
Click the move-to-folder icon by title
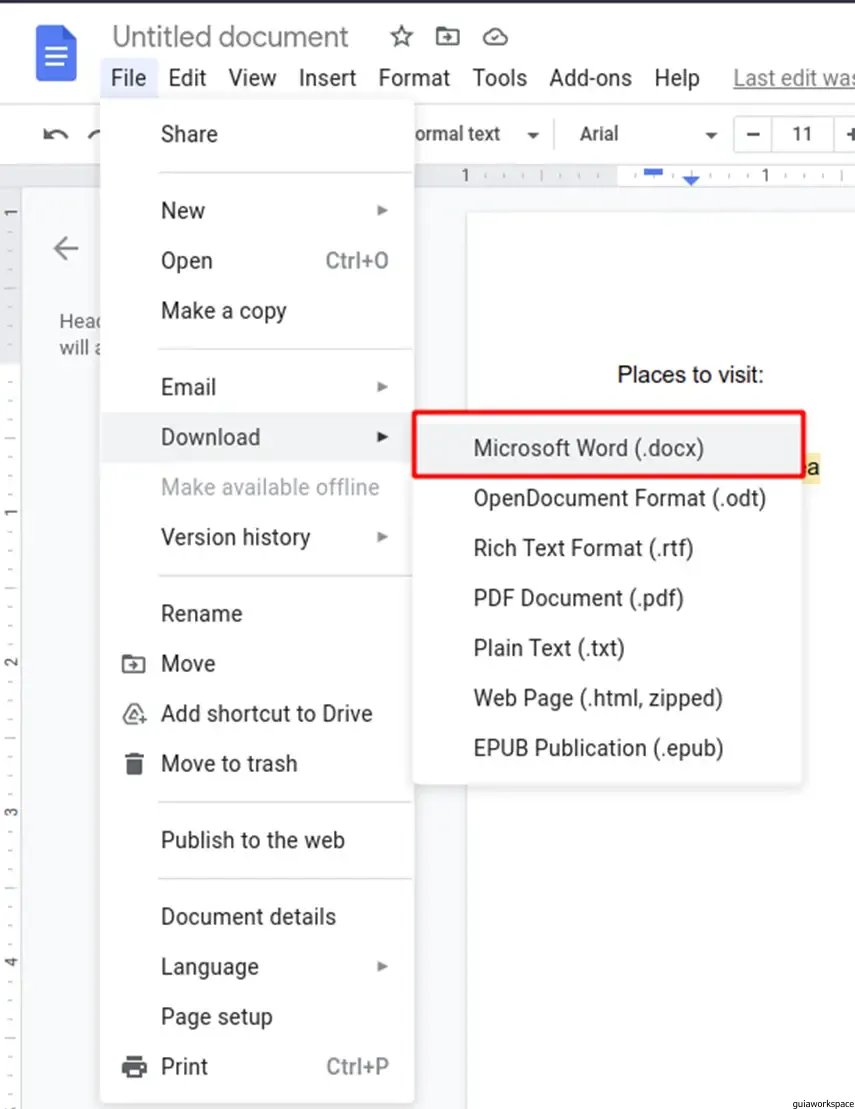click(447, 37)
